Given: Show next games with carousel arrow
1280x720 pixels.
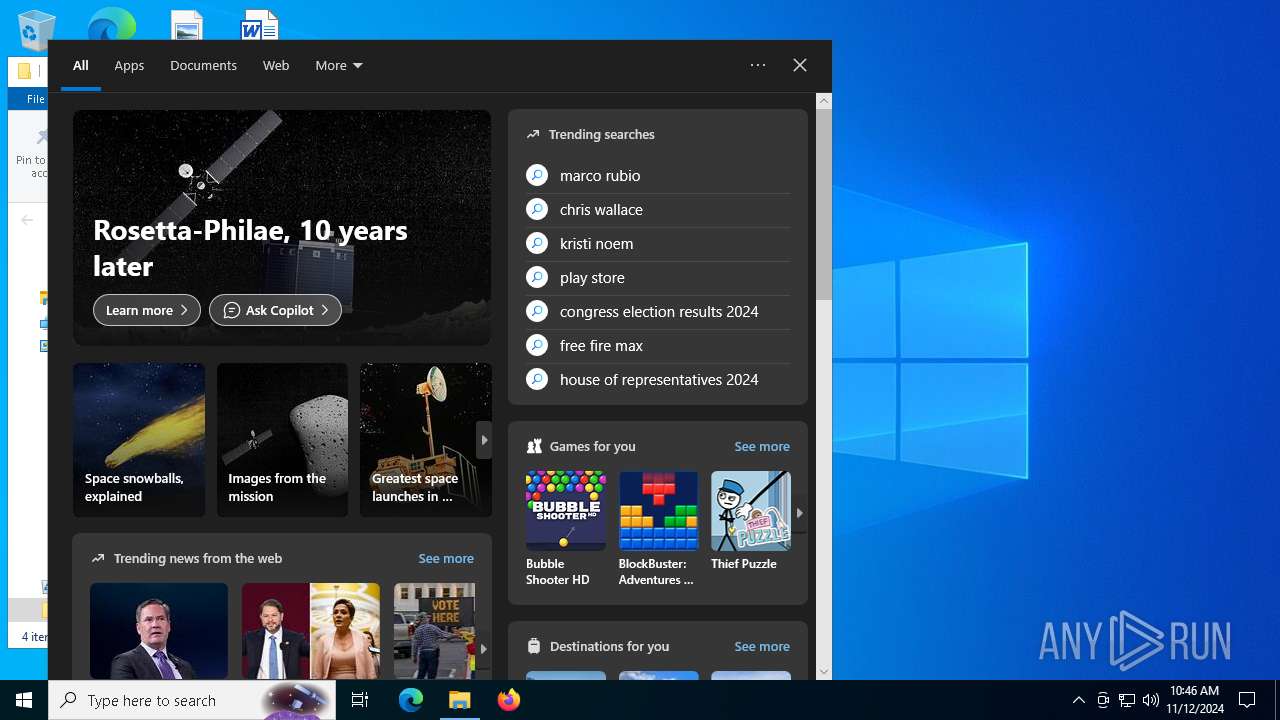Looking at the screenshot, I should [799, 513].
